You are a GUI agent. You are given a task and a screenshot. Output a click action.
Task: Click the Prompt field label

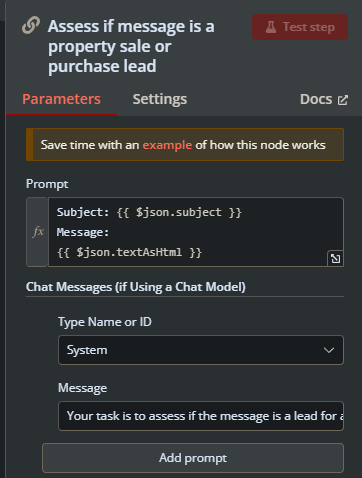click(47, 184)
